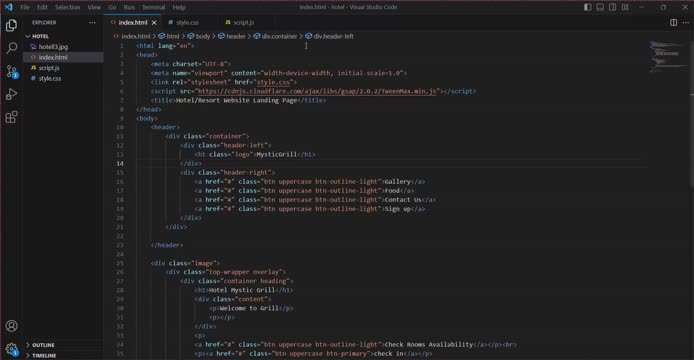694x360 pixels.
Task: Switch to the script.js tab
Action: pyautogui.click(x=243, y=23)
